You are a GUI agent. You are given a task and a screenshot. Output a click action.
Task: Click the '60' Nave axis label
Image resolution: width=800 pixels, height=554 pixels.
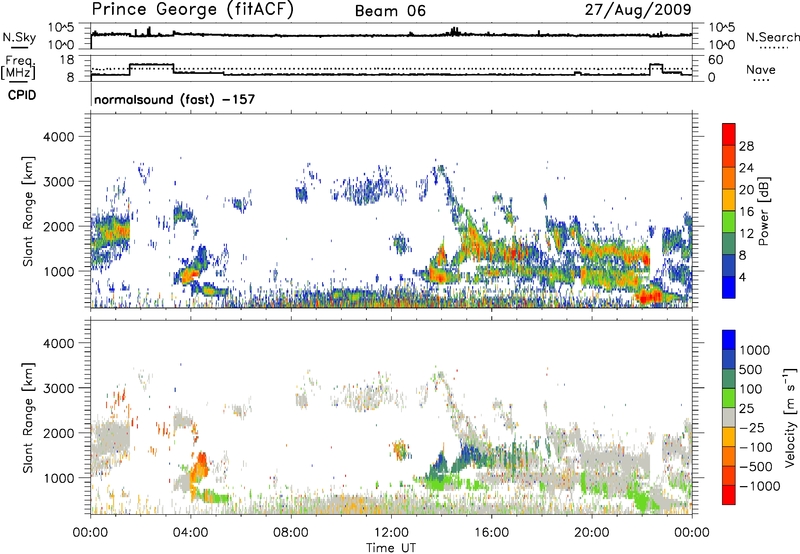[x=716, y=60]
